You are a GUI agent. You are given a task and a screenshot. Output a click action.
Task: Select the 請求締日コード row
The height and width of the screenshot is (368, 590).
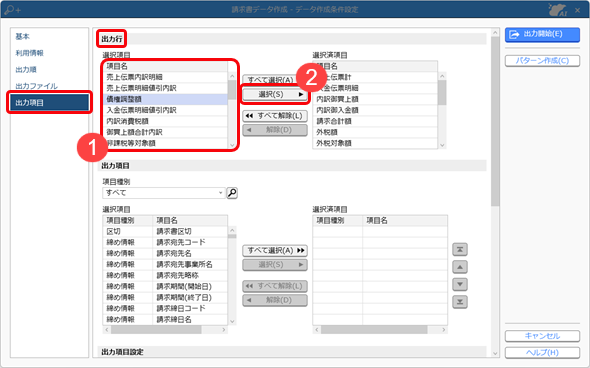click(x=165, y=309)
